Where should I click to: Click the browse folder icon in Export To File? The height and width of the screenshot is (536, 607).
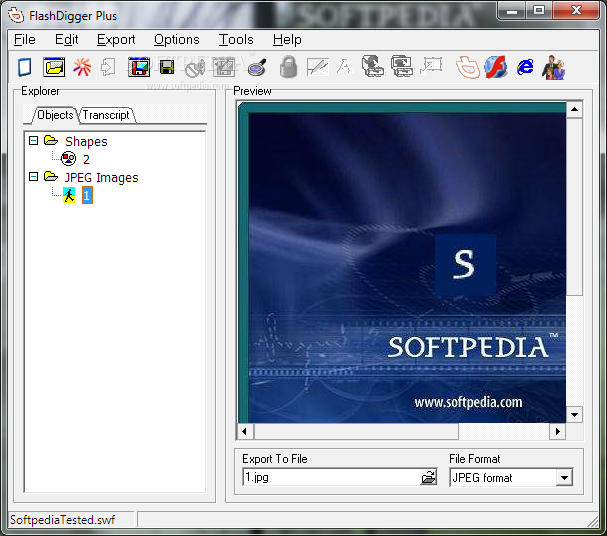tap(428, 477)
